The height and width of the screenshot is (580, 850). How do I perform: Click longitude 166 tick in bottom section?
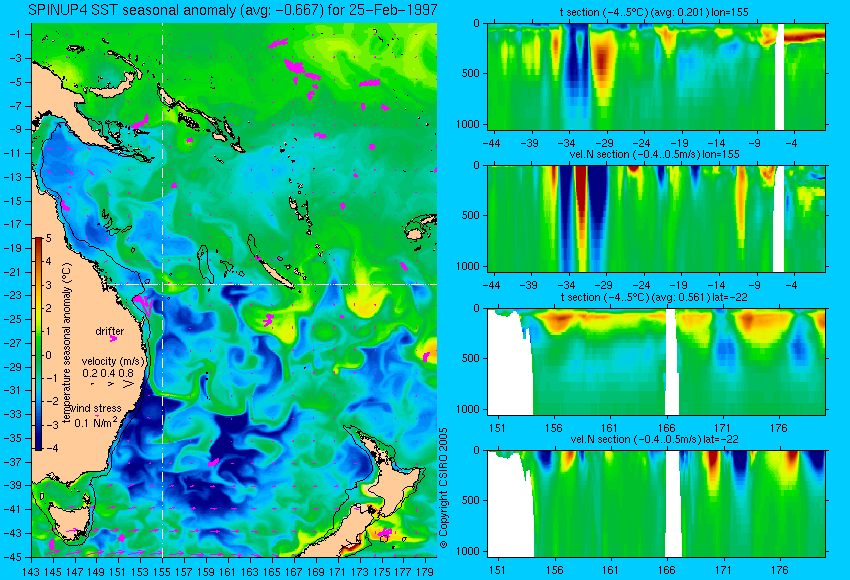[666, 569]
